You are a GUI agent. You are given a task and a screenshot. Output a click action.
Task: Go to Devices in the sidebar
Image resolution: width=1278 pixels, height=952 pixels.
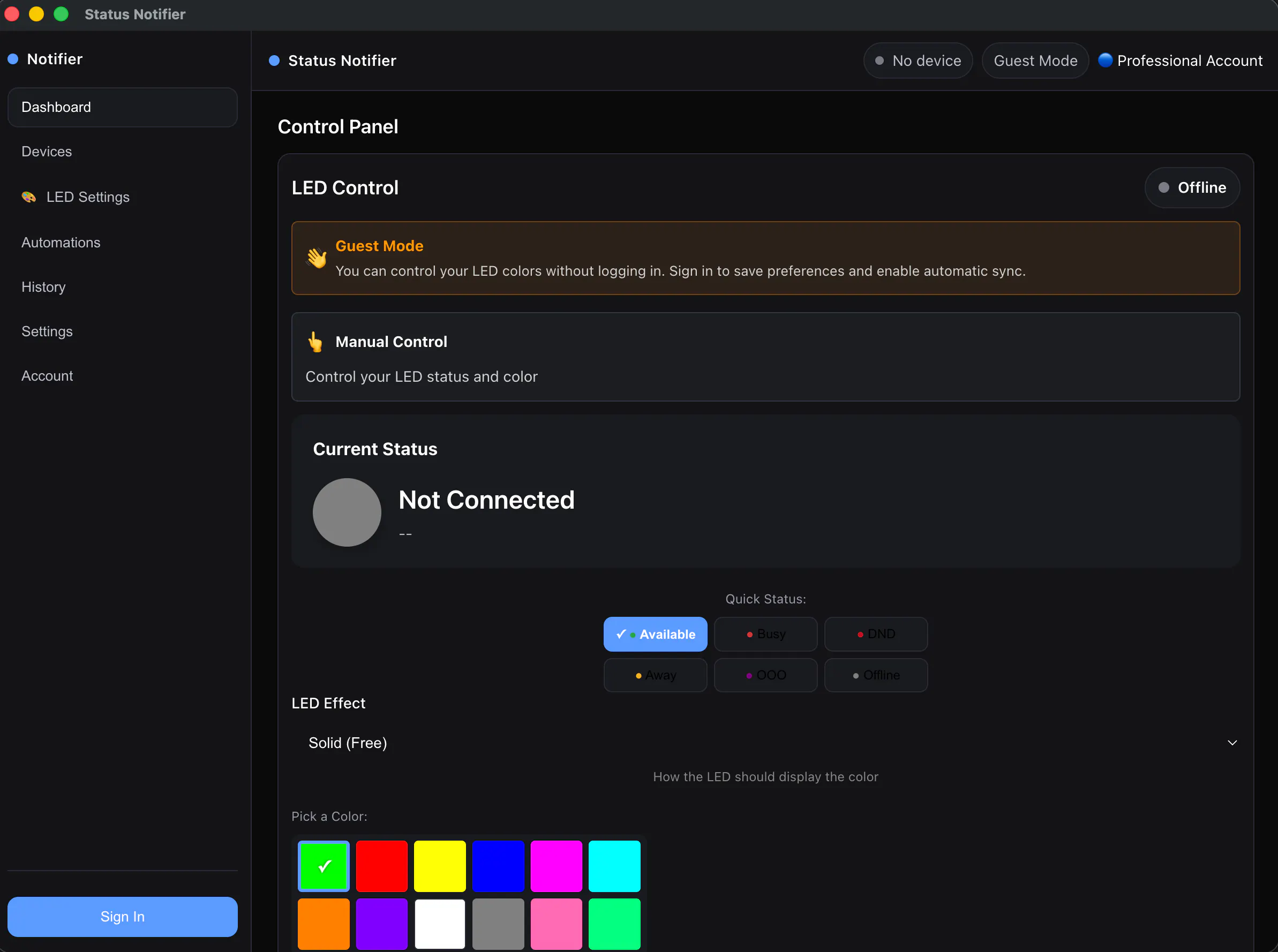[122, 152]
